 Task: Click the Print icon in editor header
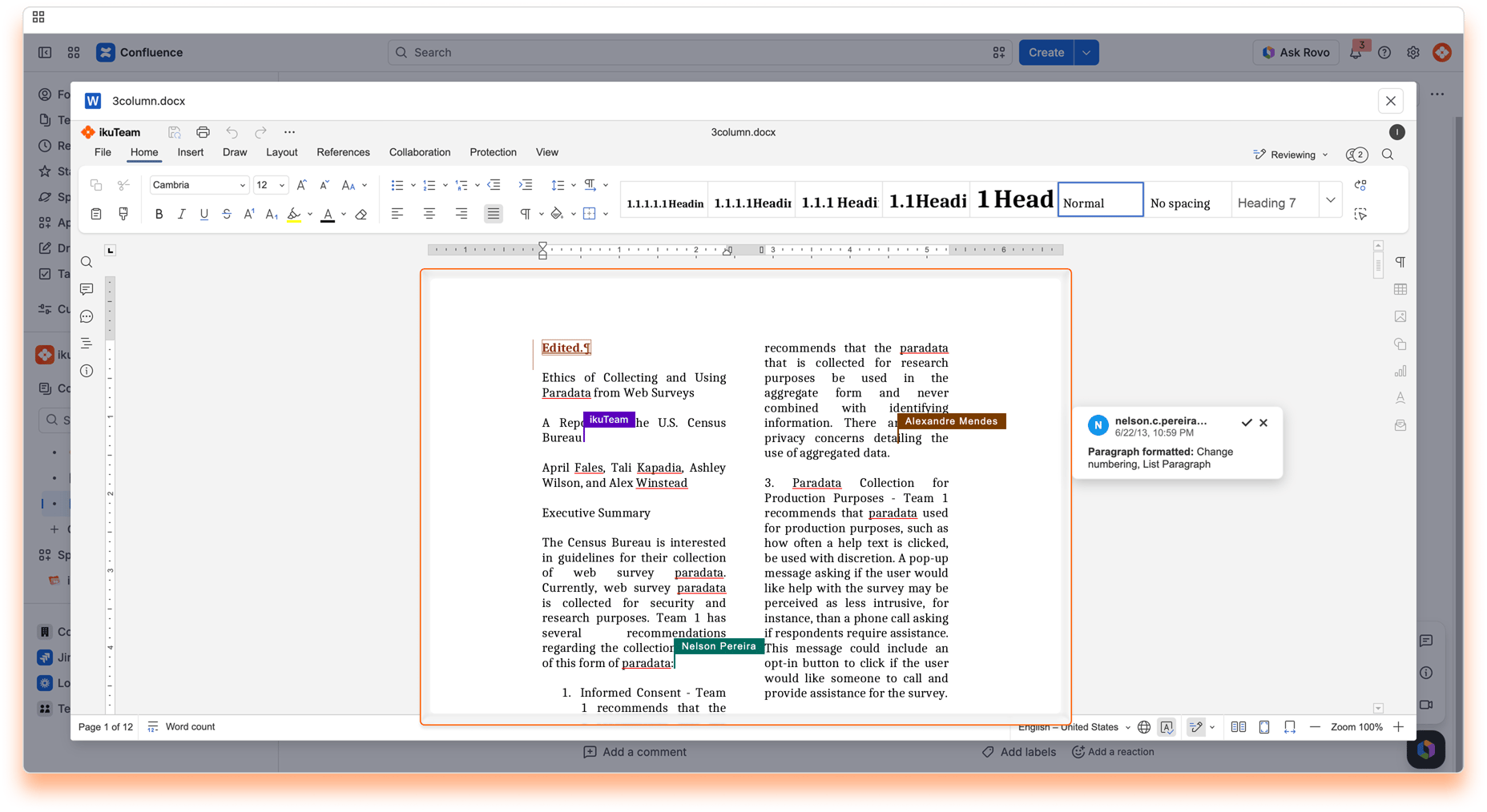(203, 132)
